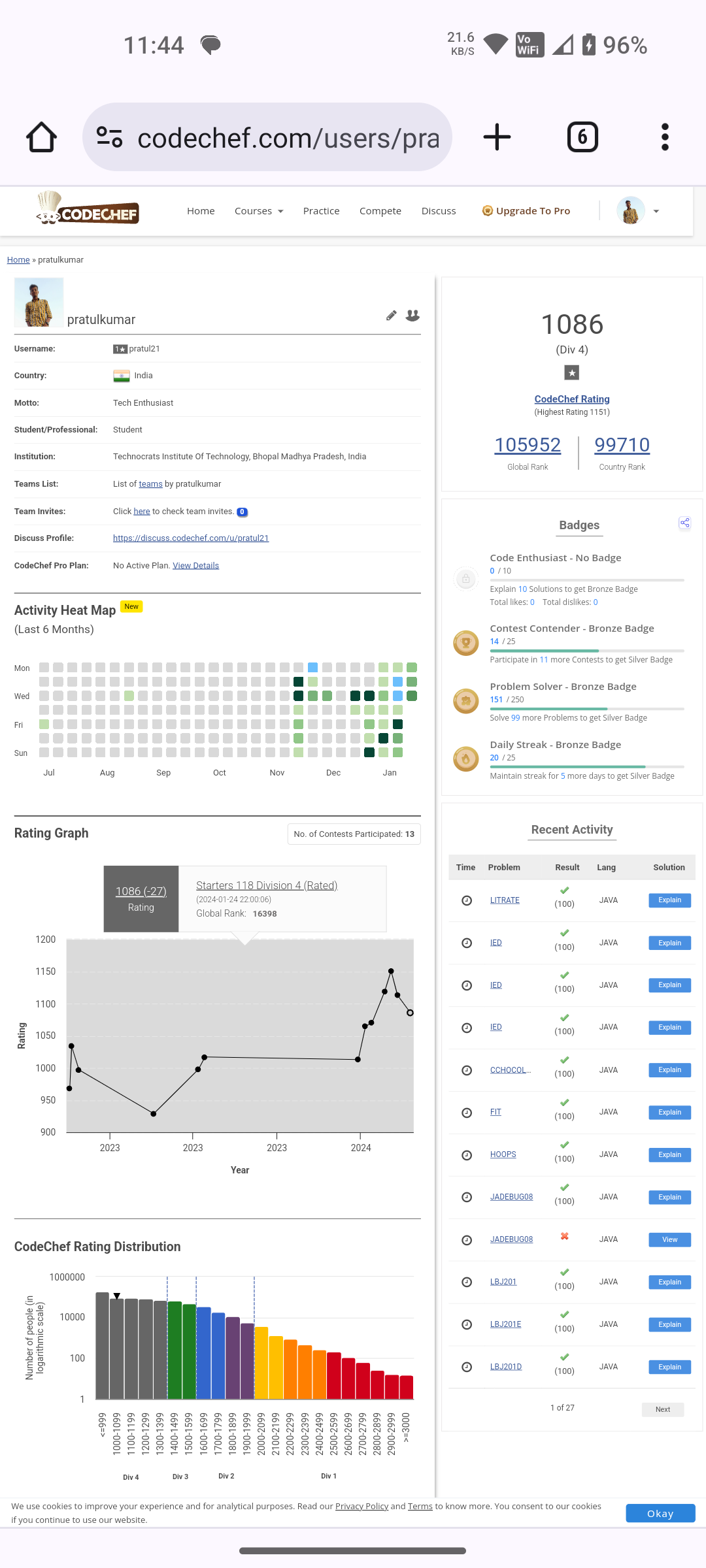The image size is (706, 1568).
Task: Open browser three-dot overflow menu
Action: [x=665, y=137]
